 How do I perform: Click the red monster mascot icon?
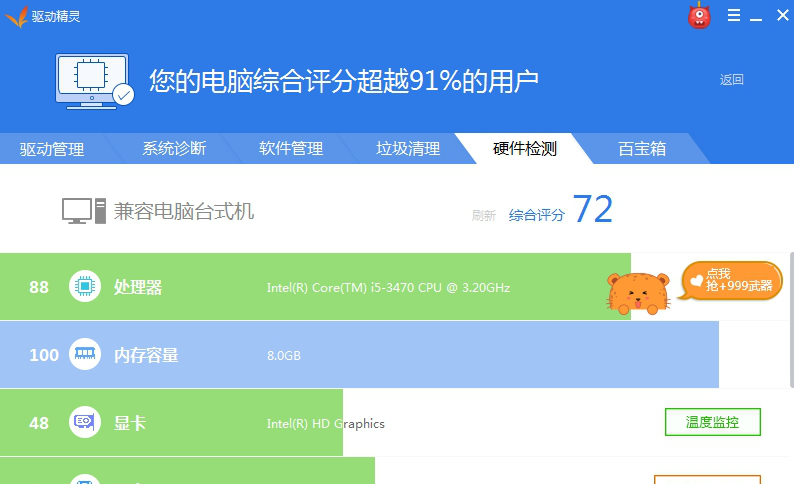(x=699, y=15)
